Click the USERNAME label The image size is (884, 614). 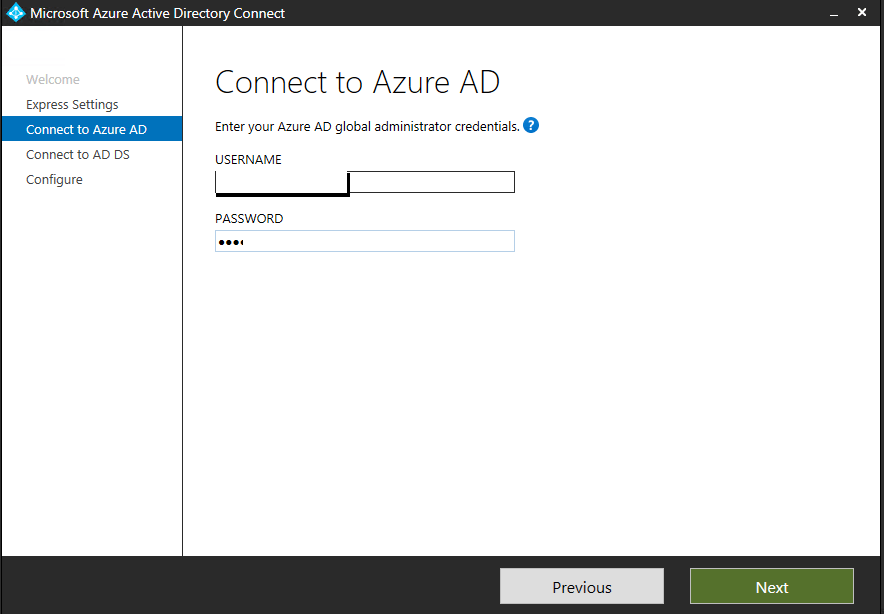pos(248,160)
